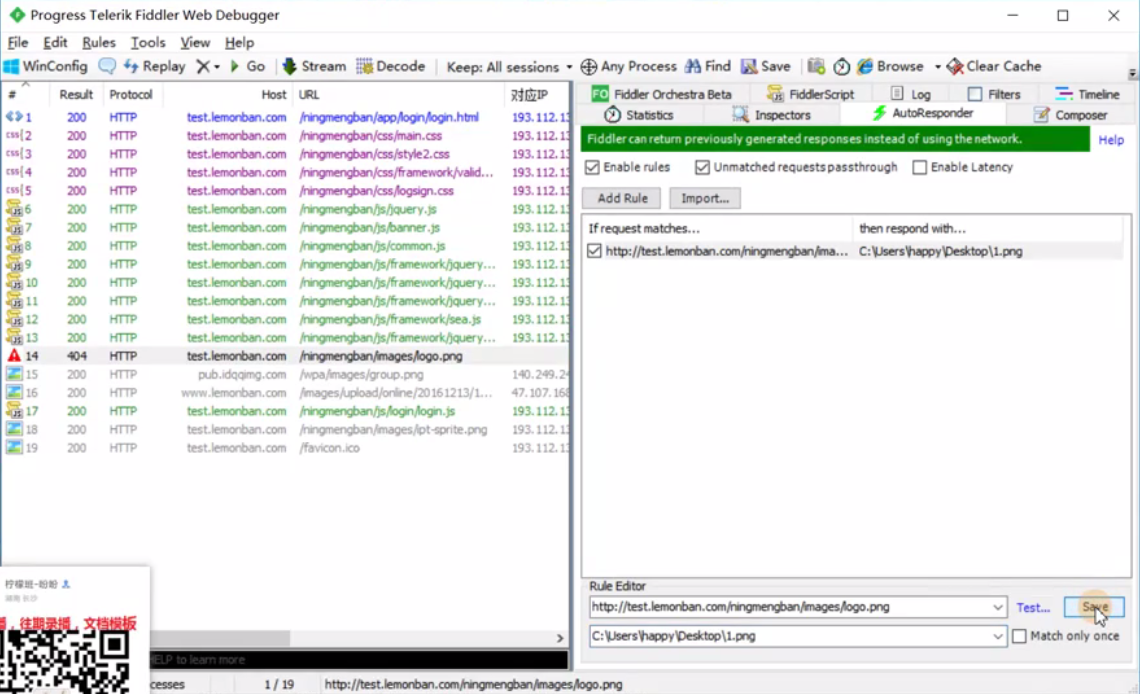
Task: Click the Save toolbar icon
Action: tap(766, 66)
